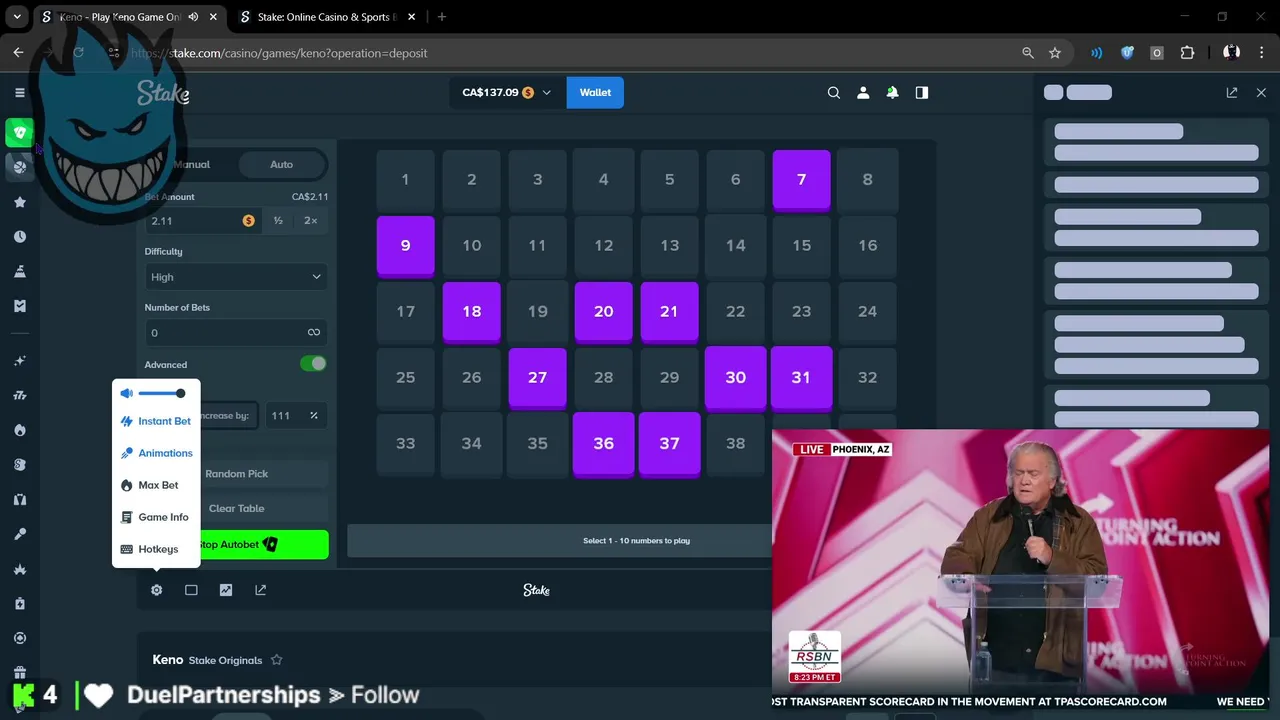This screenshot has height=720, width=1280.
Task: Open a new browser tab
Action: [442, 17]
